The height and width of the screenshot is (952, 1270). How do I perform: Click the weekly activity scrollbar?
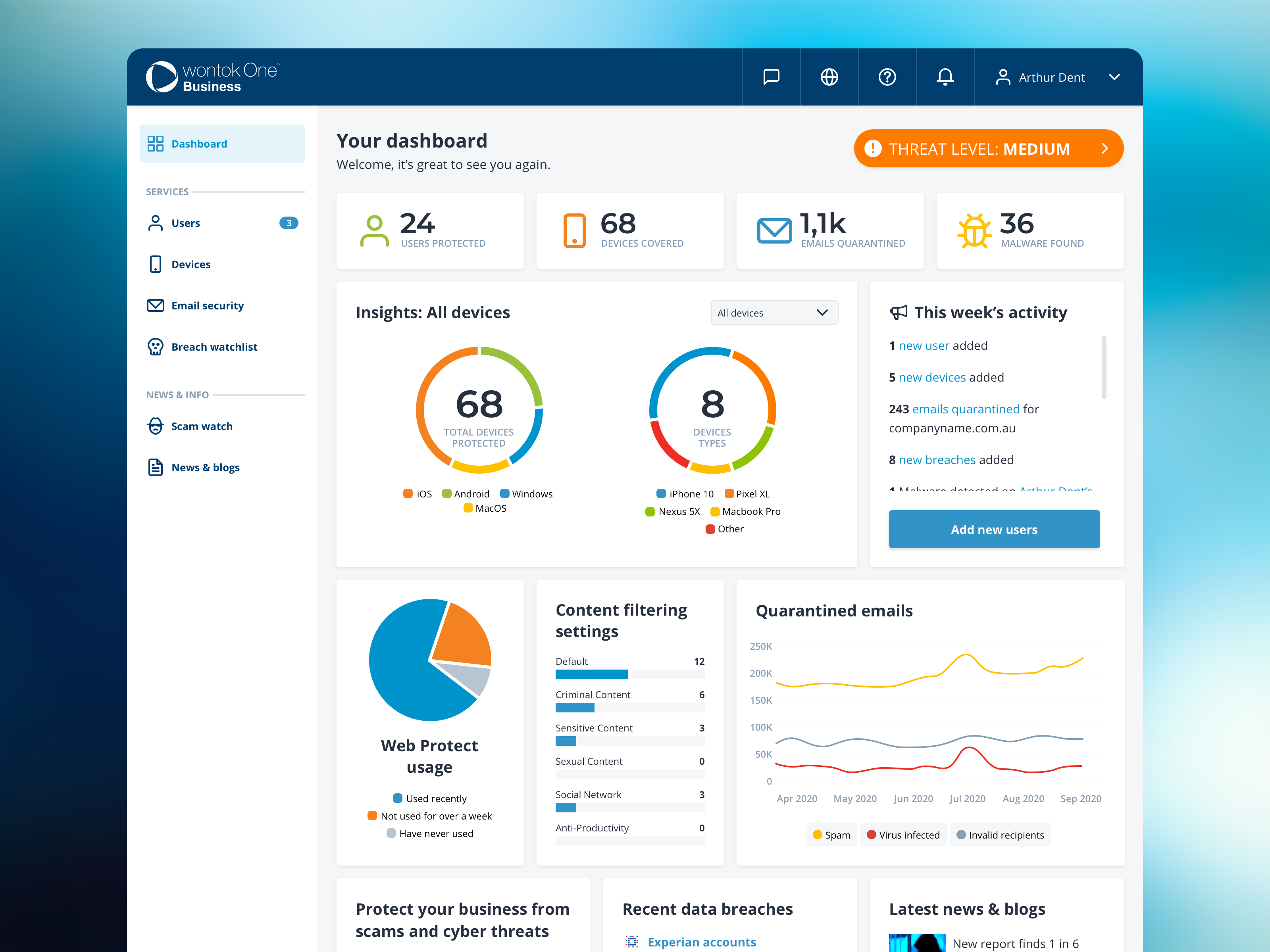(x=1103, y=367)
